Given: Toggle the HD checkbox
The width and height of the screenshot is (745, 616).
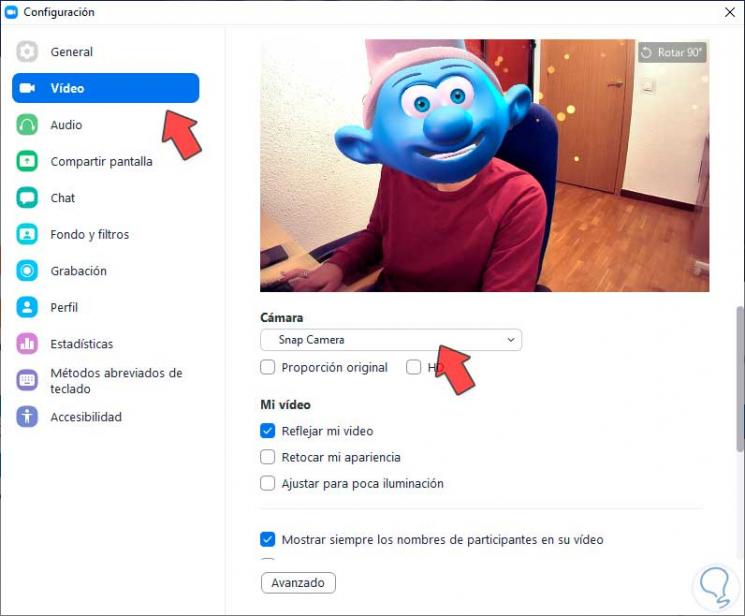Looking at the screenshot, I should point(413,367).
